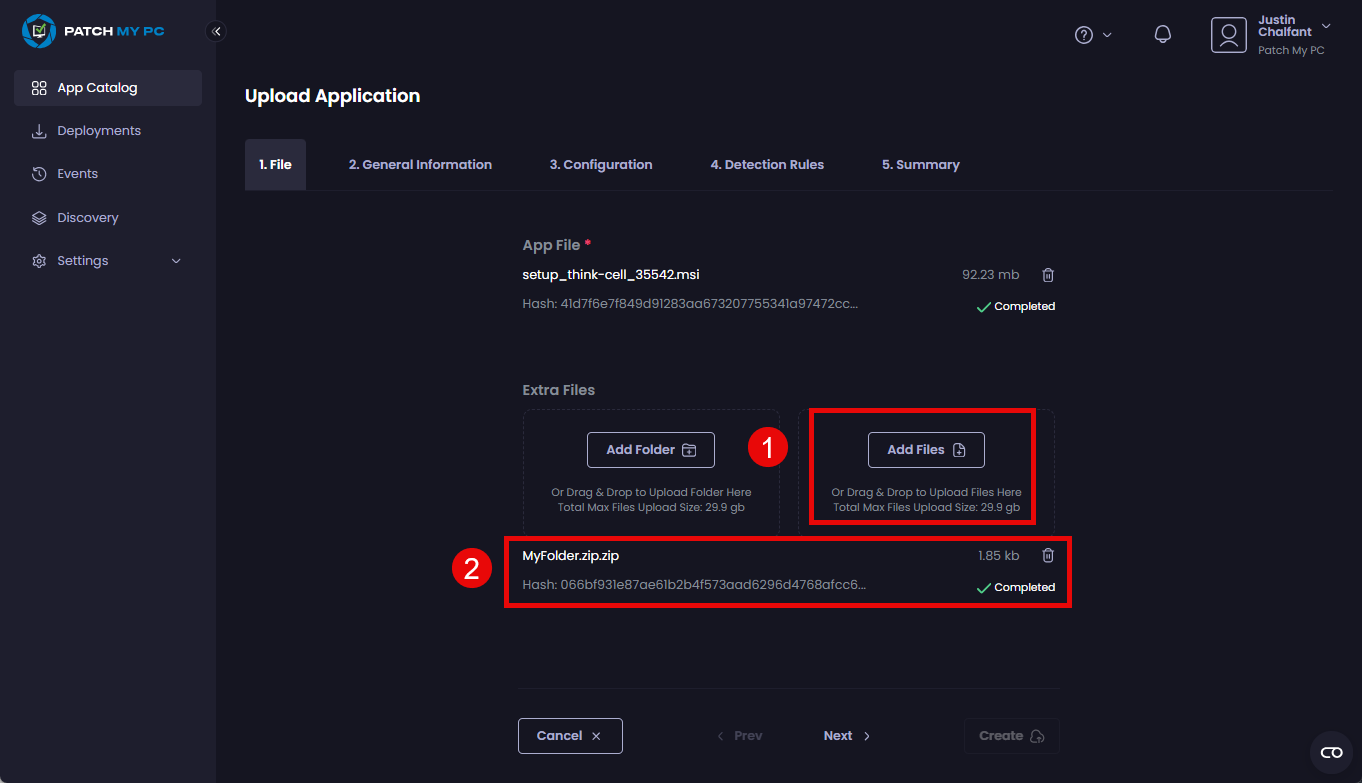This screenshot has width=1362, height=783.
Task: Click the Add Files button
Action: pos(926,450)
